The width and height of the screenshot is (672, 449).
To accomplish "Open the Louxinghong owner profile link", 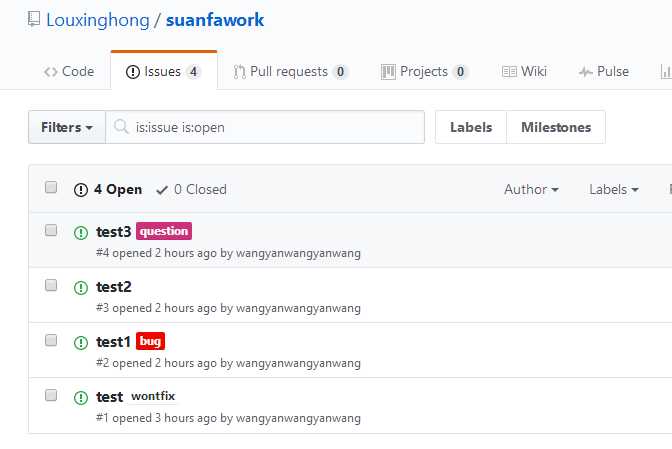I will (98, 20).
